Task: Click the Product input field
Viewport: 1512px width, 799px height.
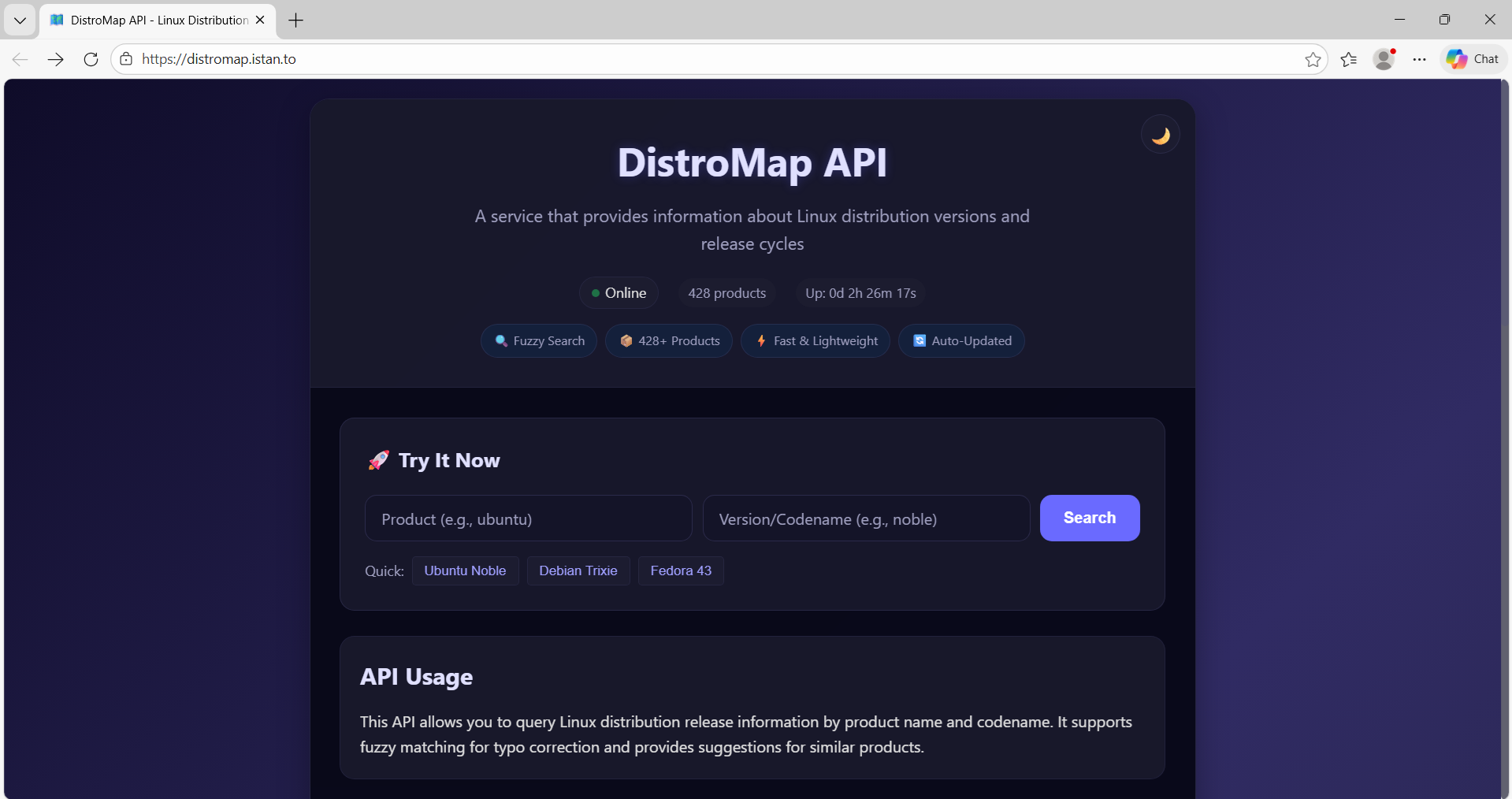Action: [x=528, y=518]
